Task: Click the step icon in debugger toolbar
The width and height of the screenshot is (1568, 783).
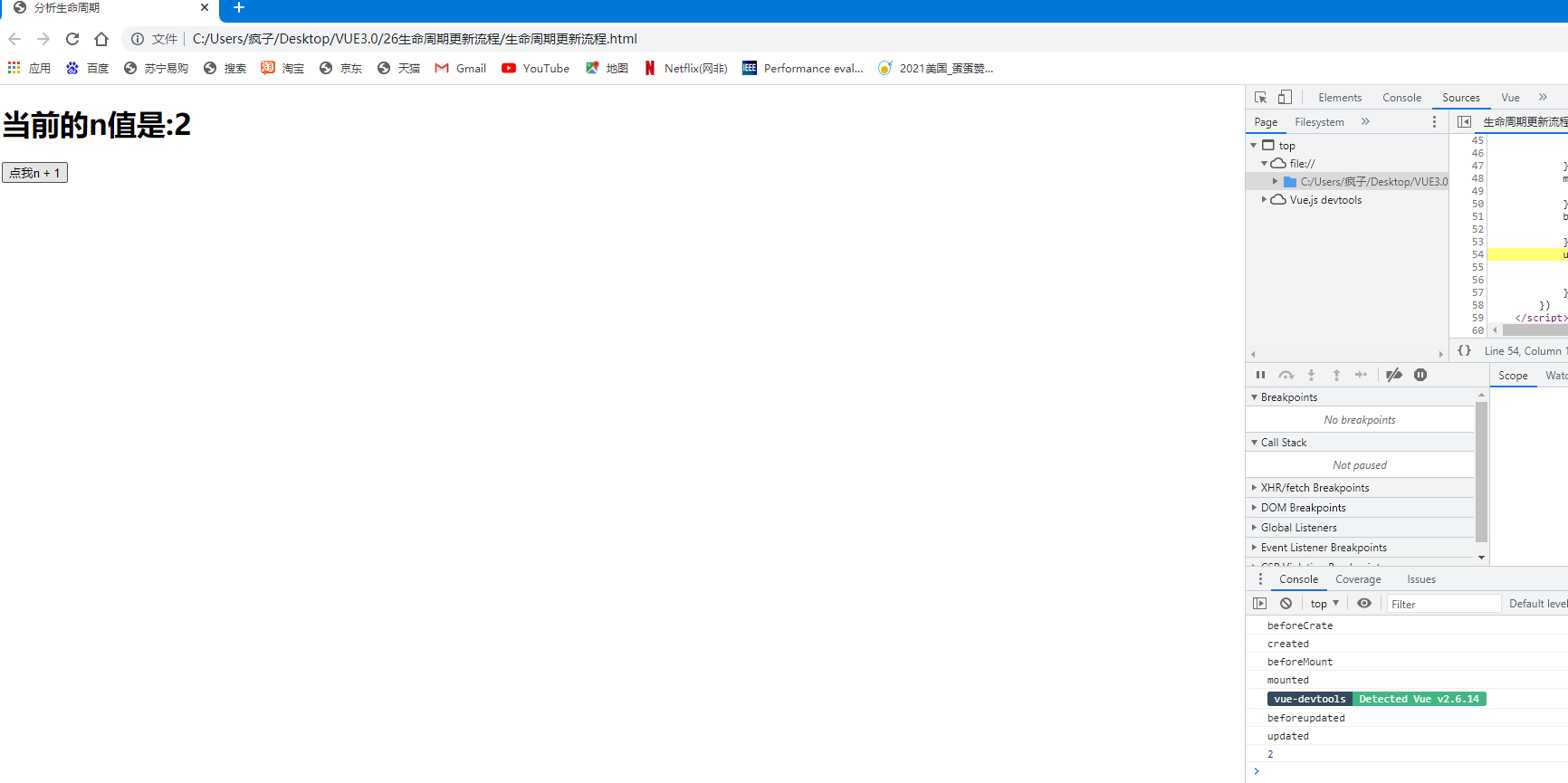Action: coord(1361,375)
